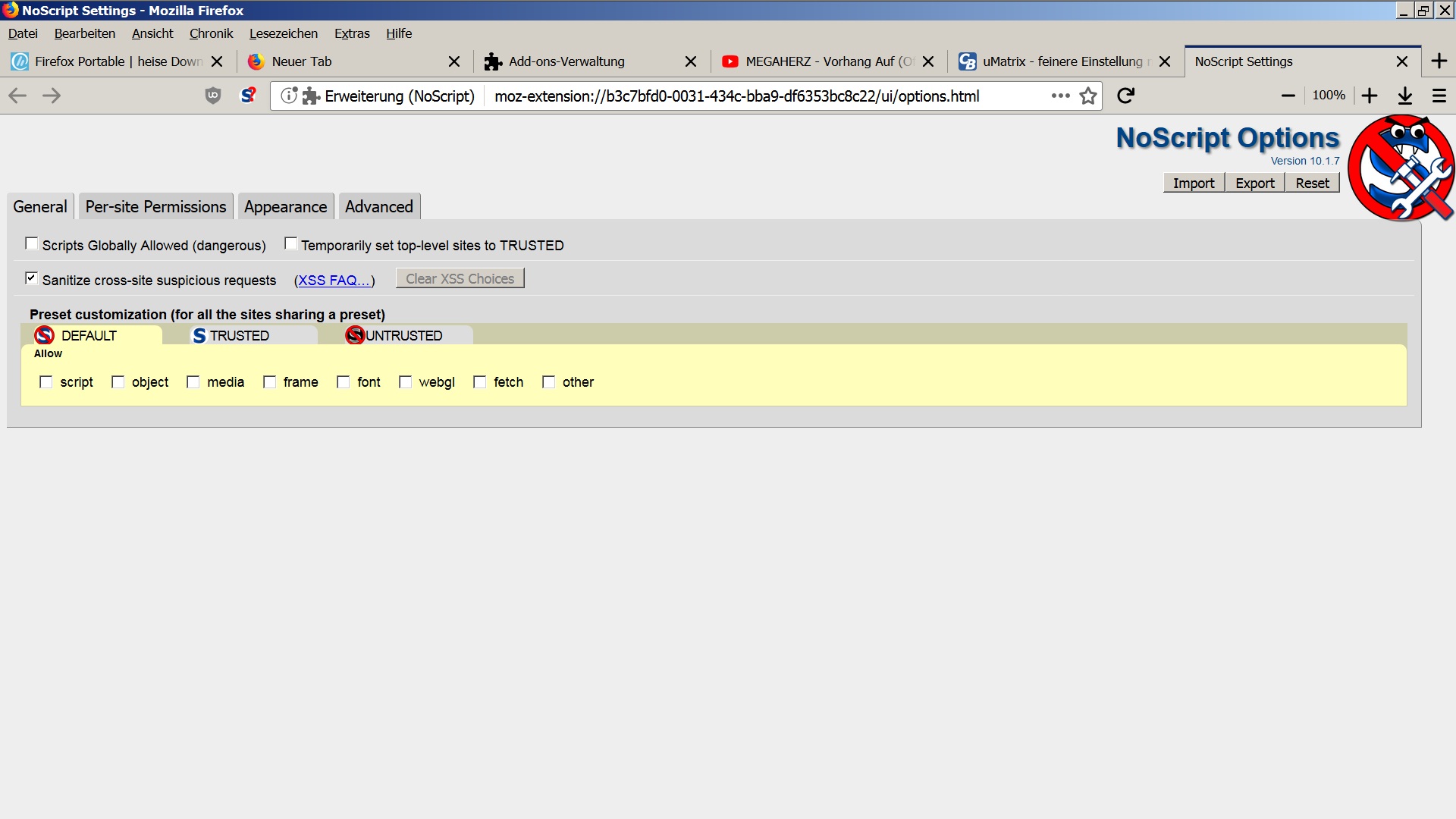
Task: Open the Datei menu
Action: (x=23, y=33)
